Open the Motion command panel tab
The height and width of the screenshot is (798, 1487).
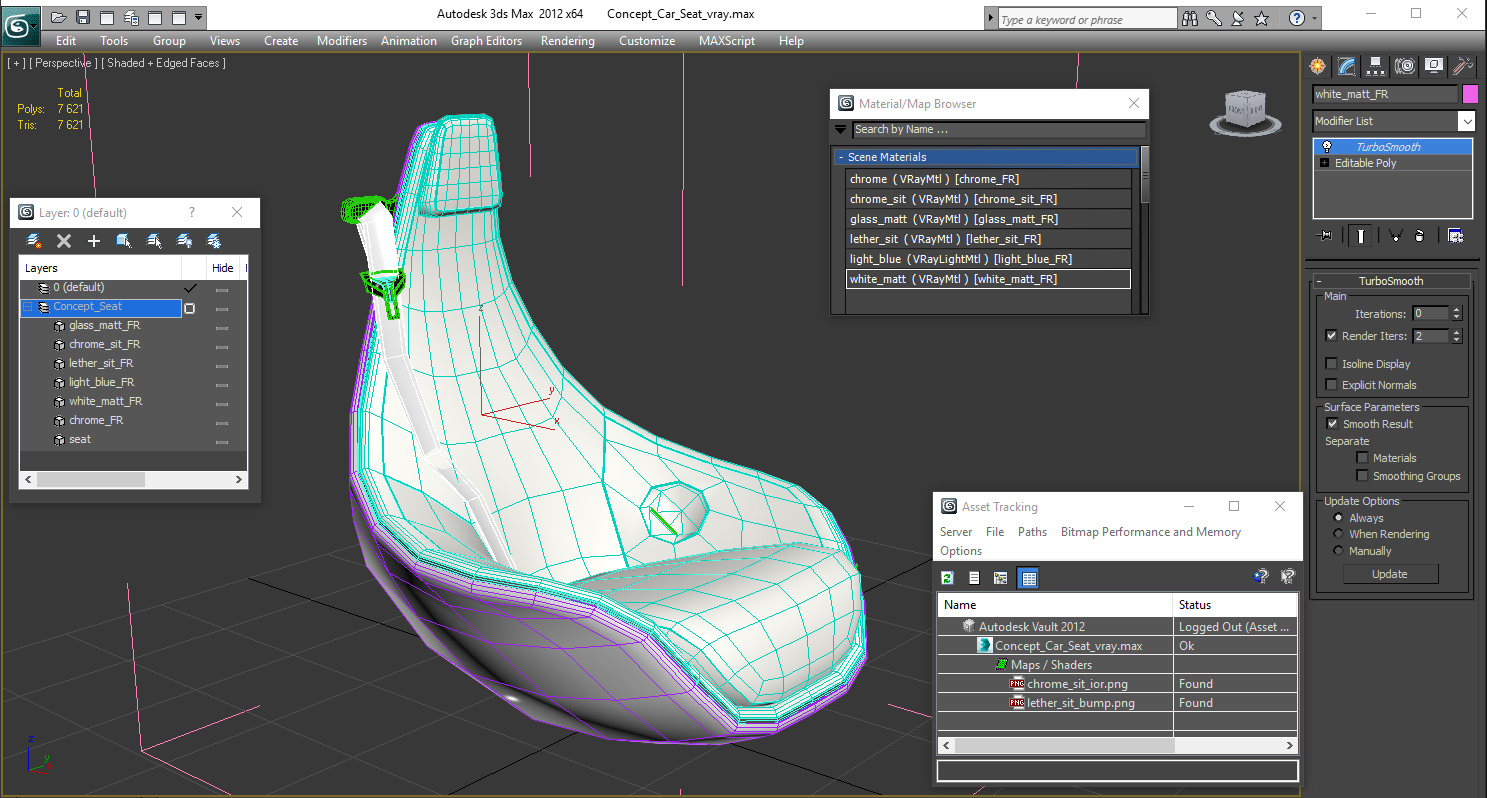pos(1405,66)
